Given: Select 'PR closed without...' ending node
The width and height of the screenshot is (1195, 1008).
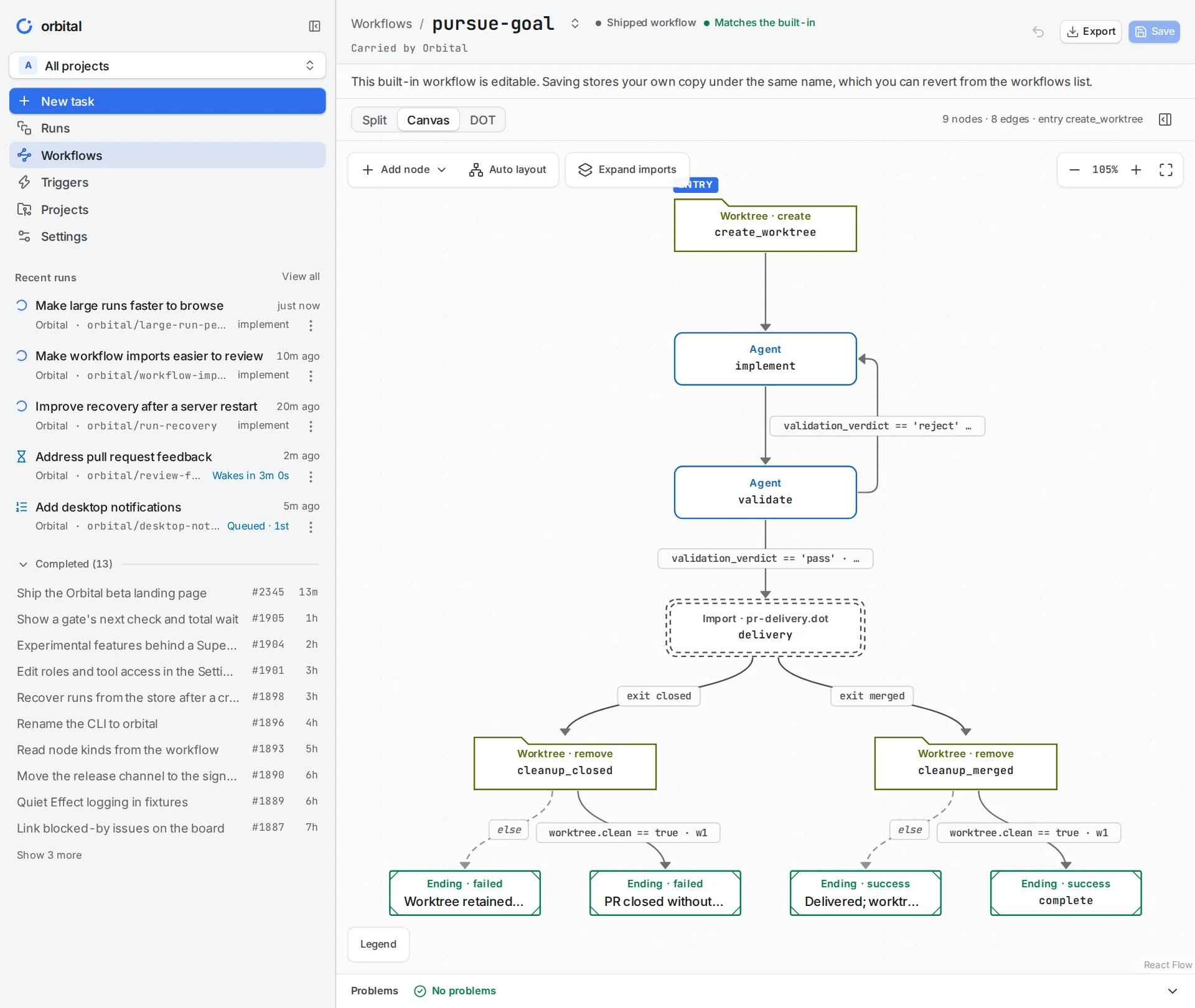Looking at the screenshot, I should 665,893.
